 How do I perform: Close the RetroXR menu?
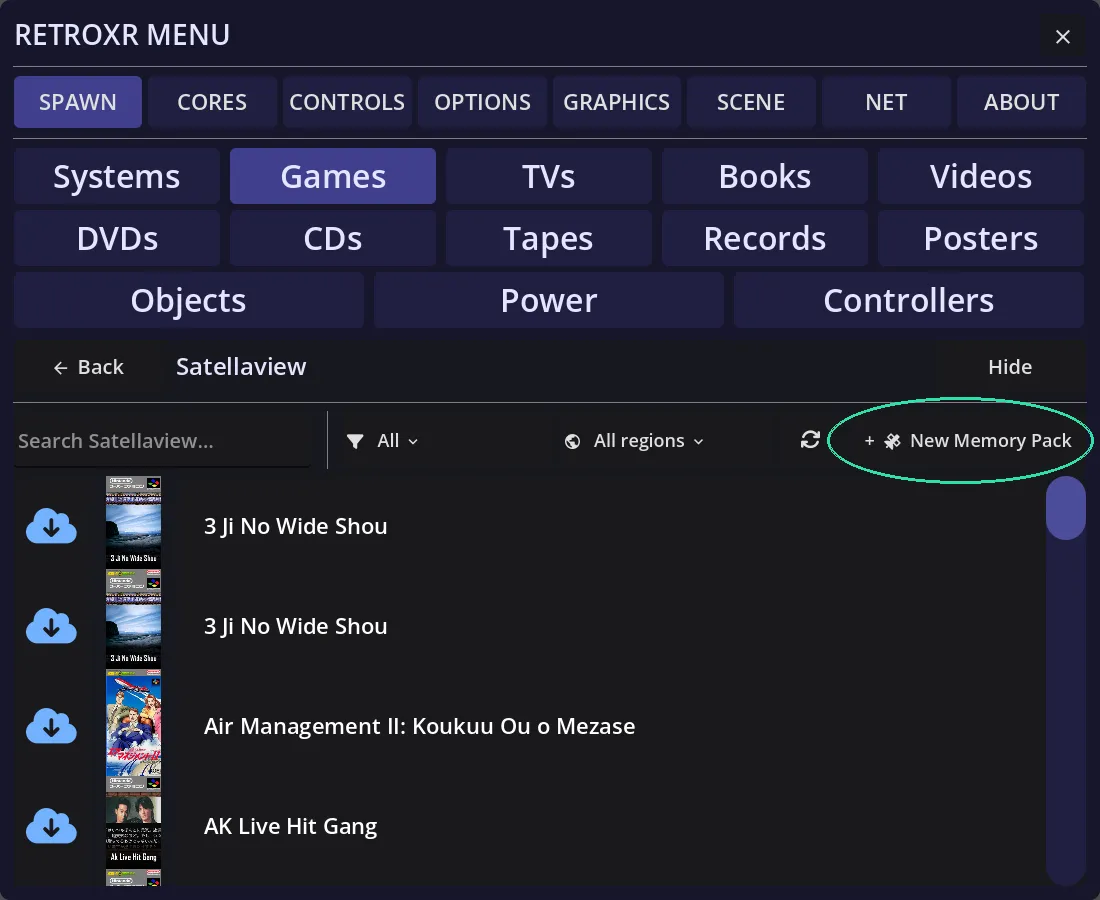tap(1063, 36)
